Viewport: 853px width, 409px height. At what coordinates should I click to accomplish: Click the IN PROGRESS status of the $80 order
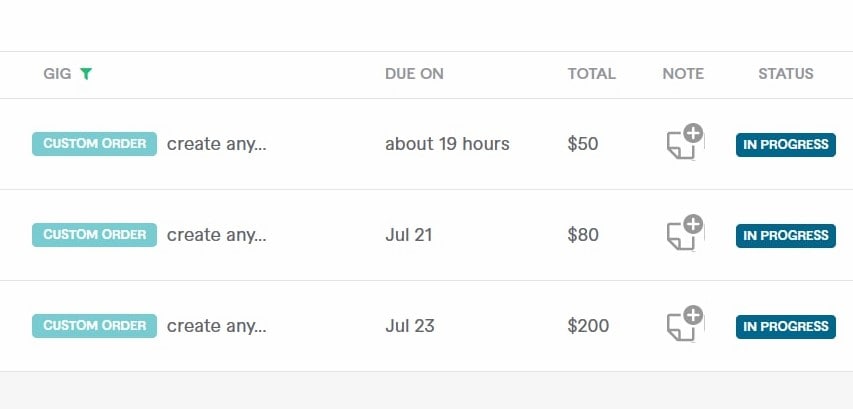(x=786, y=236)
